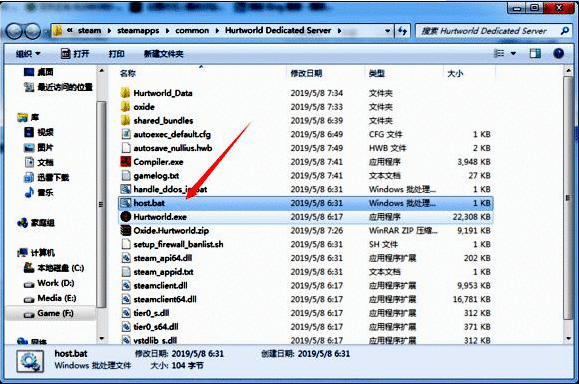Screen dimensions: 579x384
Task: Sort by the 大小 column header
Action: pyautogui.click(x=455, y=73)
